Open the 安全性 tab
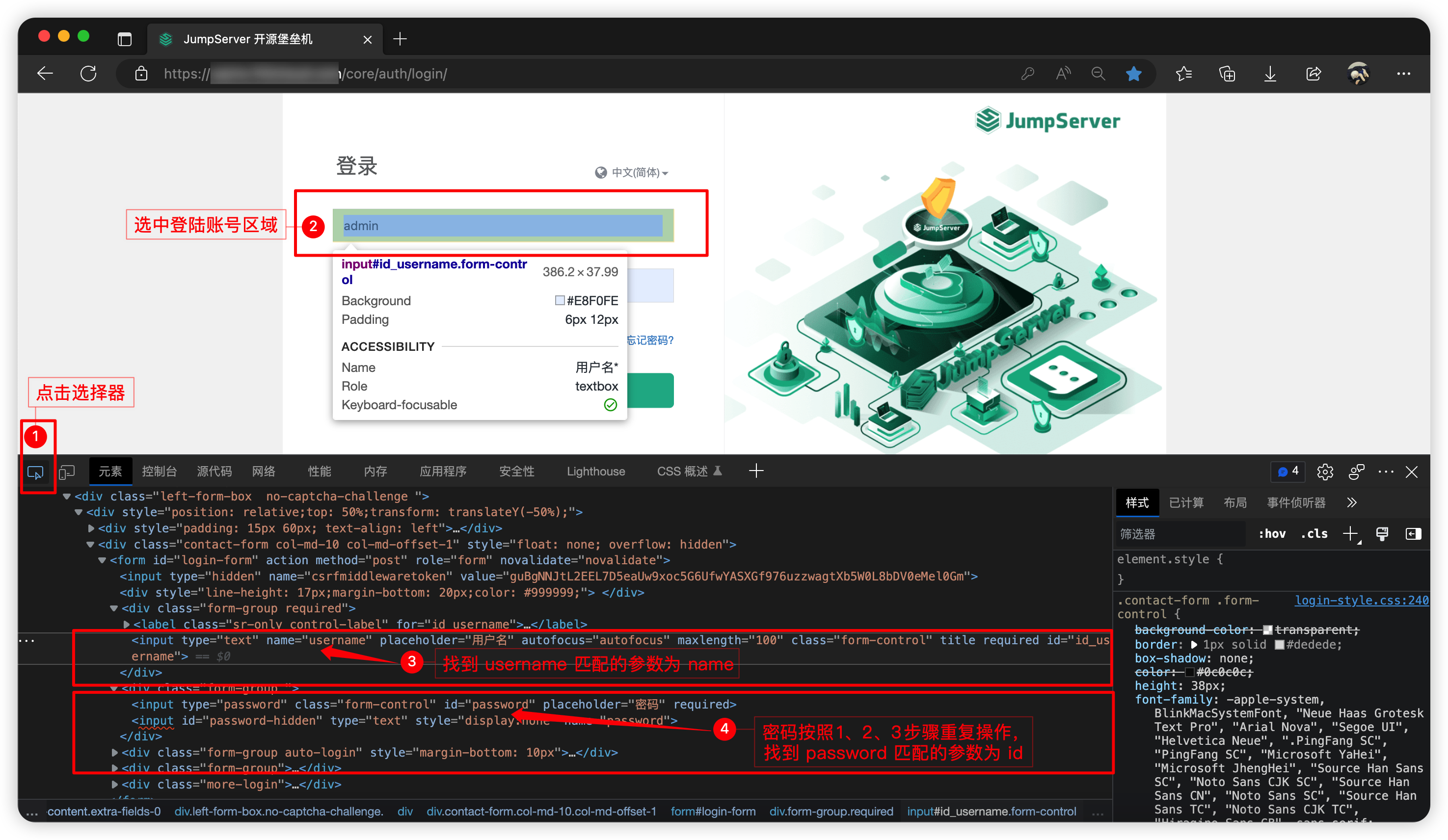Screen dimensions: 1448x840 [x=516, y=471]
